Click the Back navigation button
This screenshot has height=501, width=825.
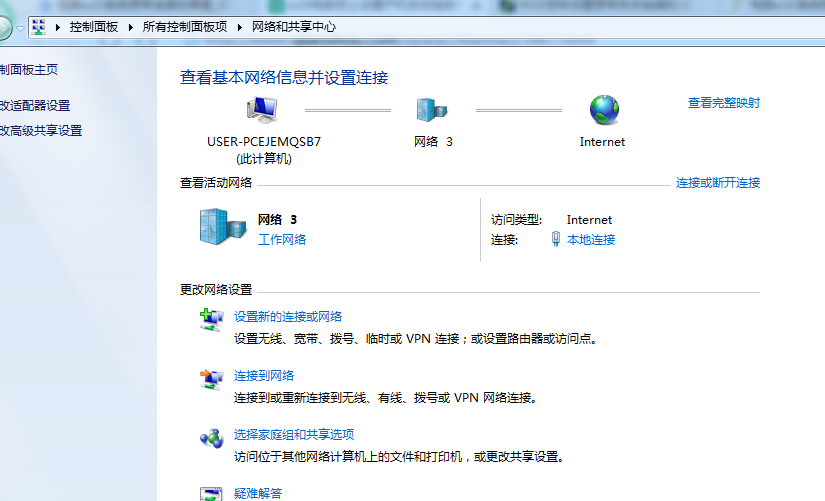(x=3, y=28)
